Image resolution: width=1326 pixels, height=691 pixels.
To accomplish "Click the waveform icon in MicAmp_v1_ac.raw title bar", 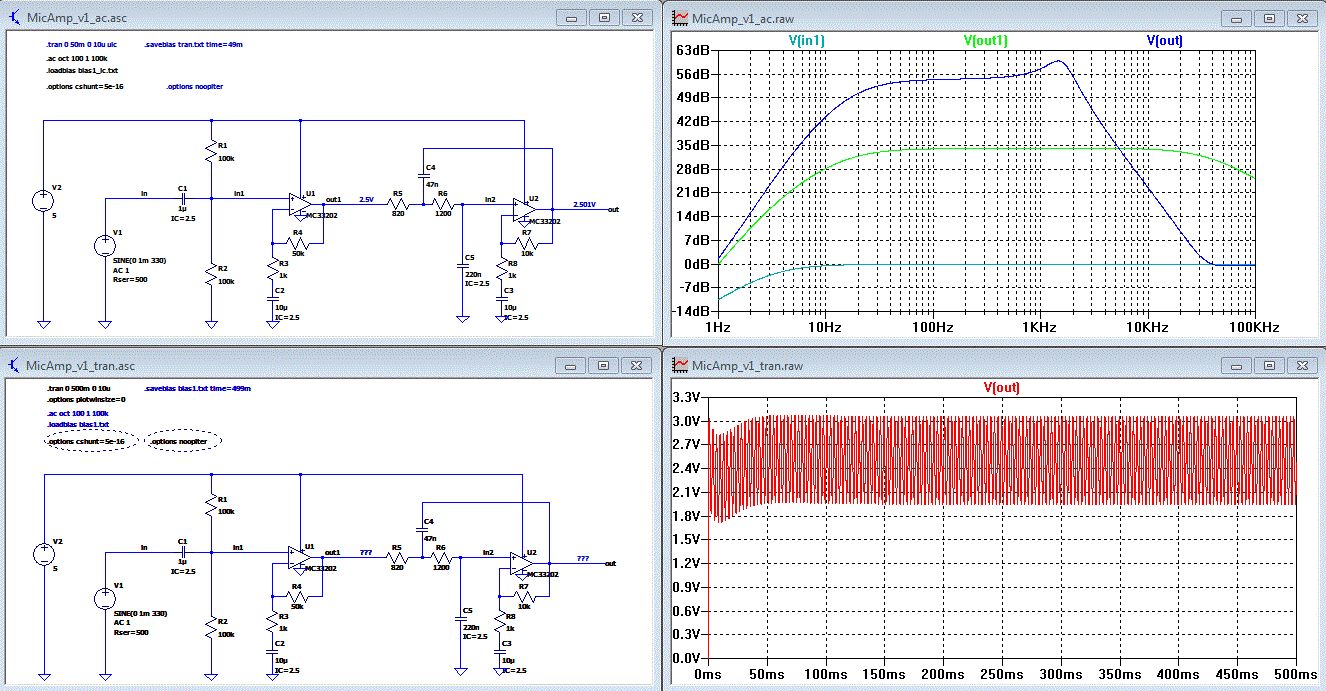I will click(679, 17).
